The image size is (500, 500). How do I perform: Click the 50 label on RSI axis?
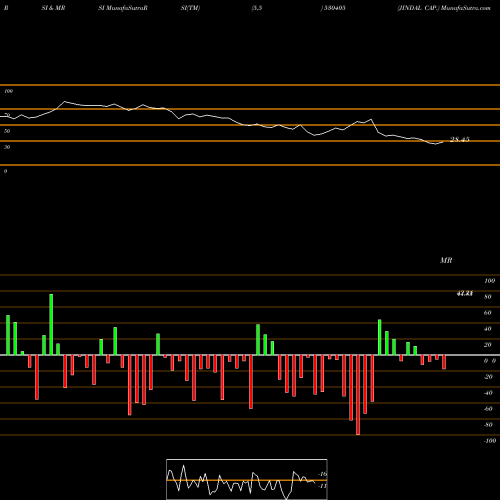pos(7,131)
